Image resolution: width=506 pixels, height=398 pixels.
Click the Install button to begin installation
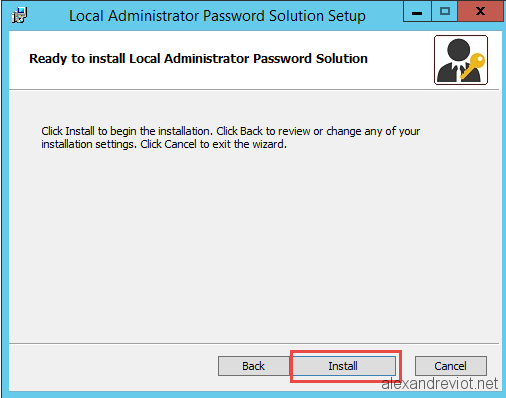coord(343,366)
